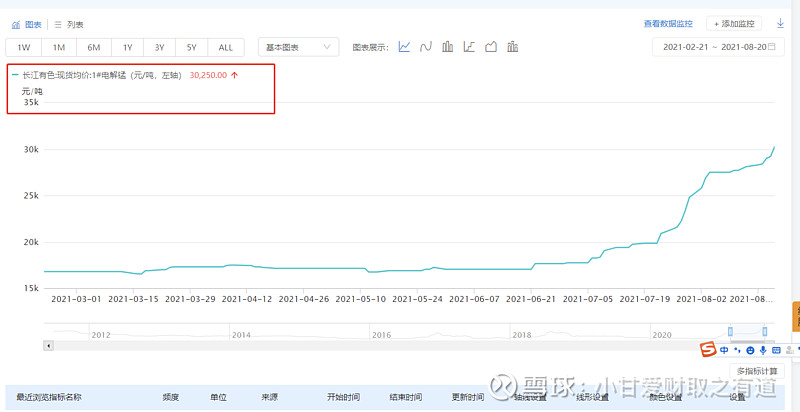This screenshot has height=412, width=800.
Task: Select the 5Y time range
Action: click(191, 47)
